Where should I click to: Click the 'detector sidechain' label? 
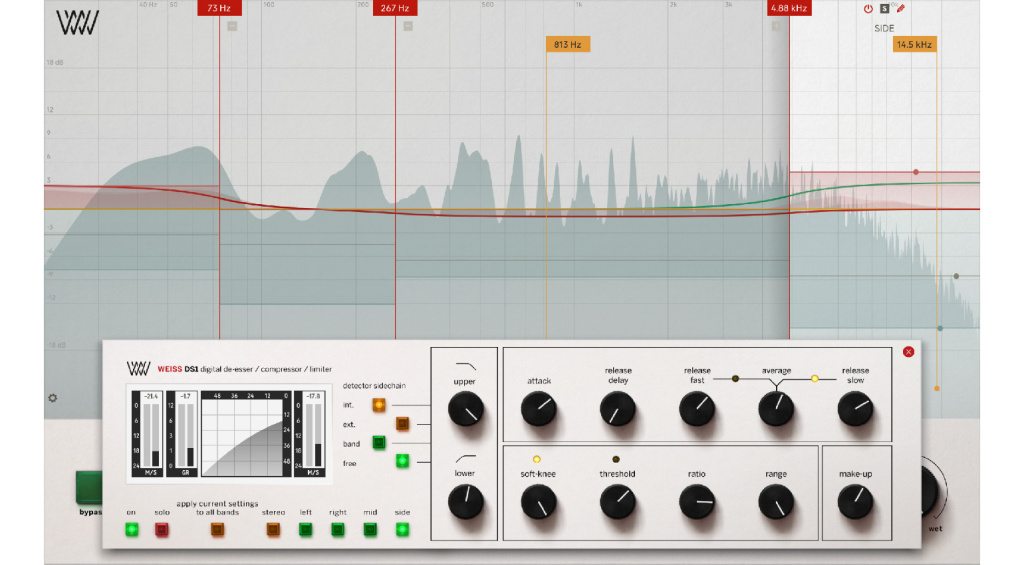point(374,385)
